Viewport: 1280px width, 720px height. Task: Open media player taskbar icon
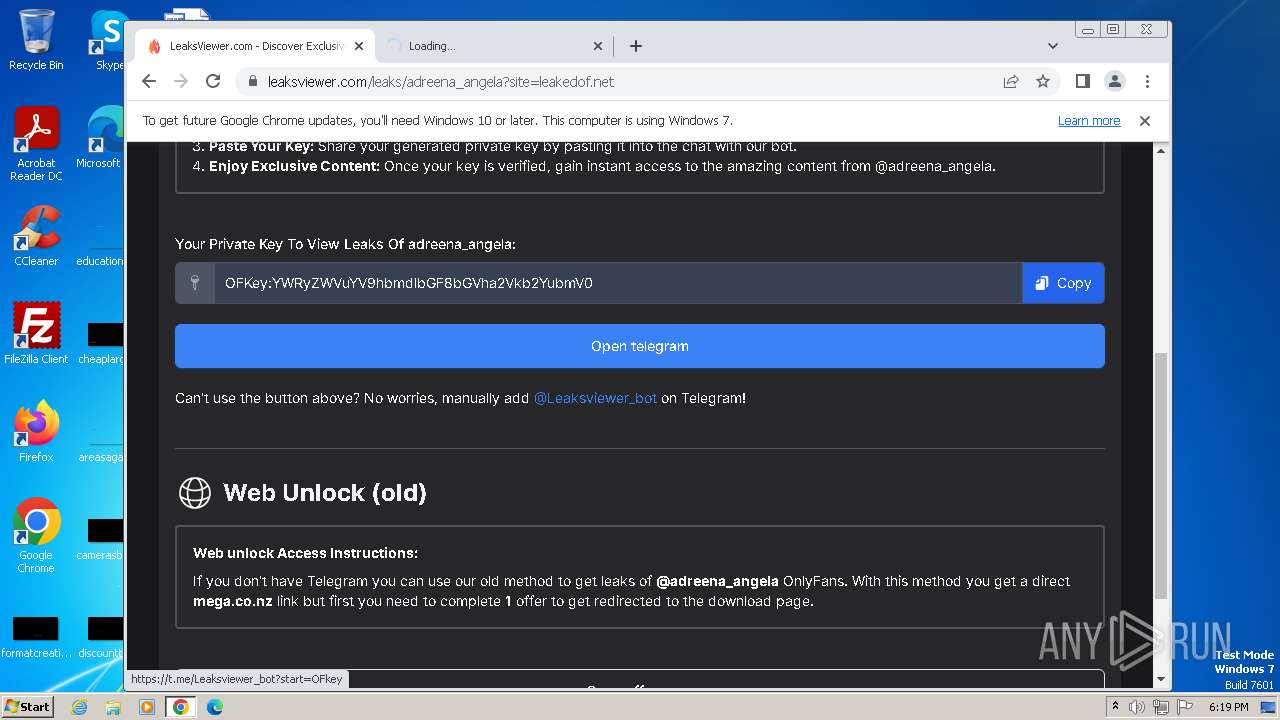[147, 707]
